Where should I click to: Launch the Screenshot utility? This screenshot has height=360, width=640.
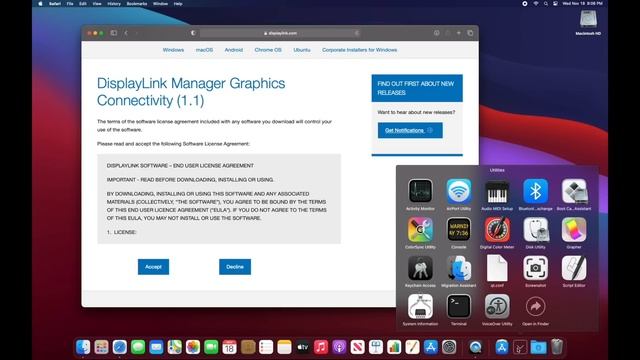click(535, 268)
